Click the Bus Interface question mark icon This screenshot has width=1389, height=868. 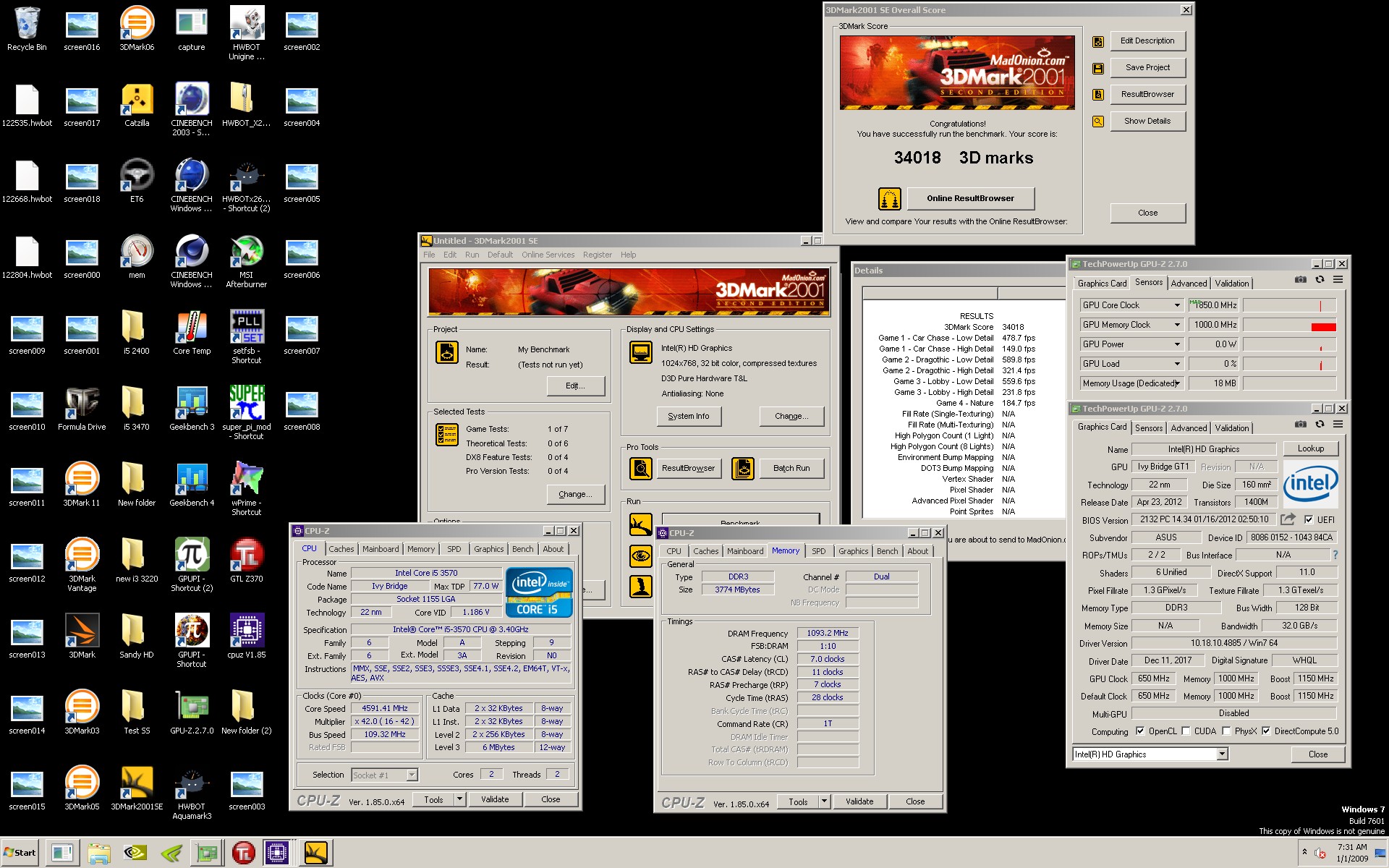click(x=1335, y=555)
